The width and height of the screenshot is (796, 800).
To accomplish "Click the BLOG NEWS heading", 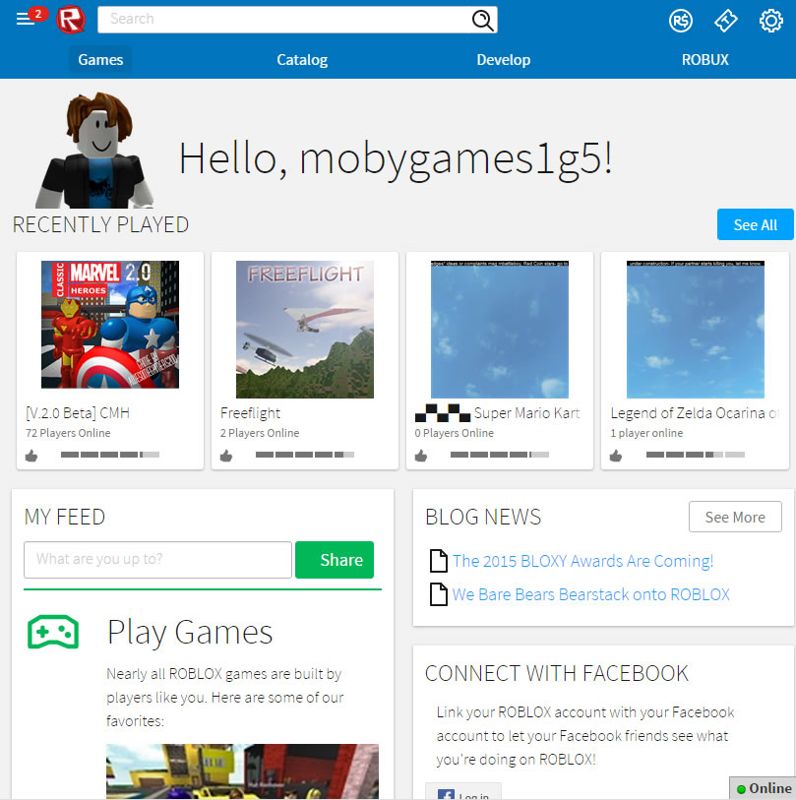I will pos(483,517).
